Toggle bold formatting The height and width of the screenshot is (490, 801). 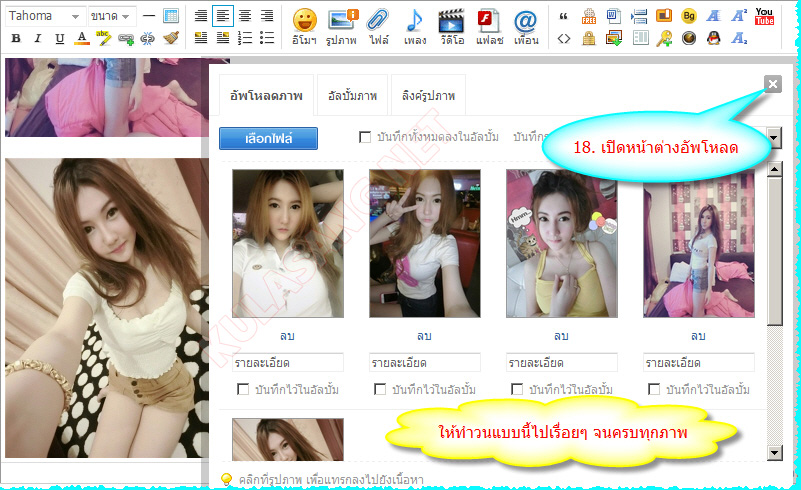pos(16,38)
